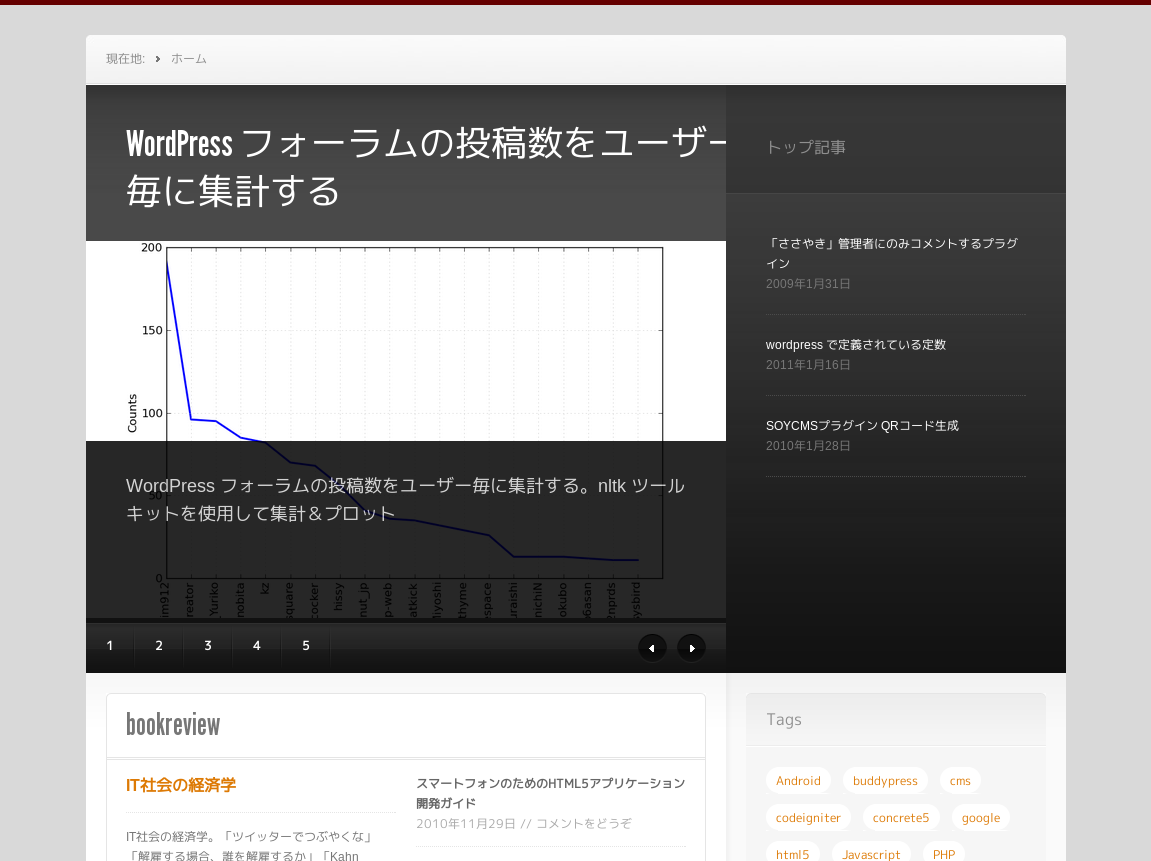Select the buddypress tag

885,781
